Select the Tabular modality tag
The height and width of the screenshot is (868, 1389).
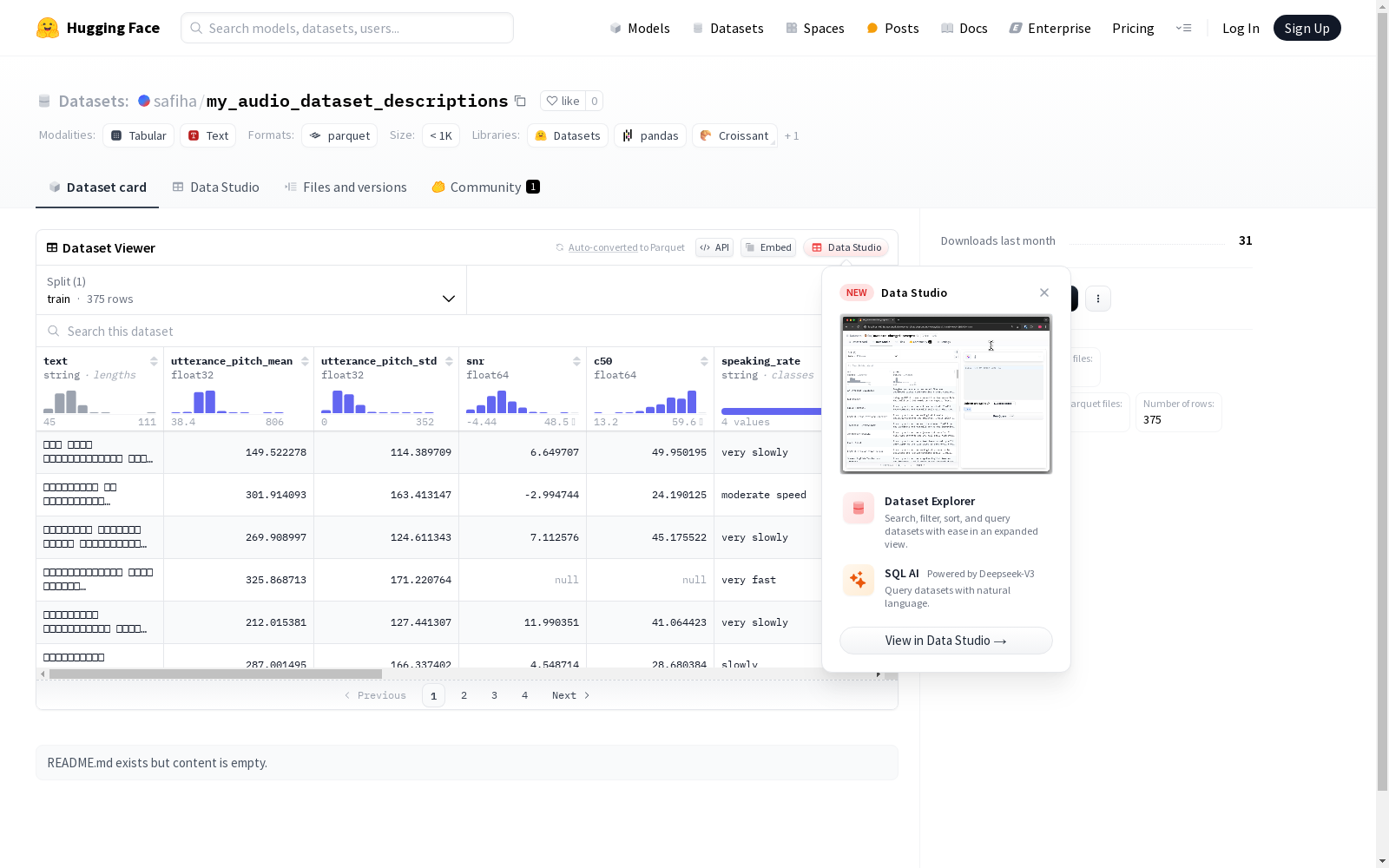(139, 135)
